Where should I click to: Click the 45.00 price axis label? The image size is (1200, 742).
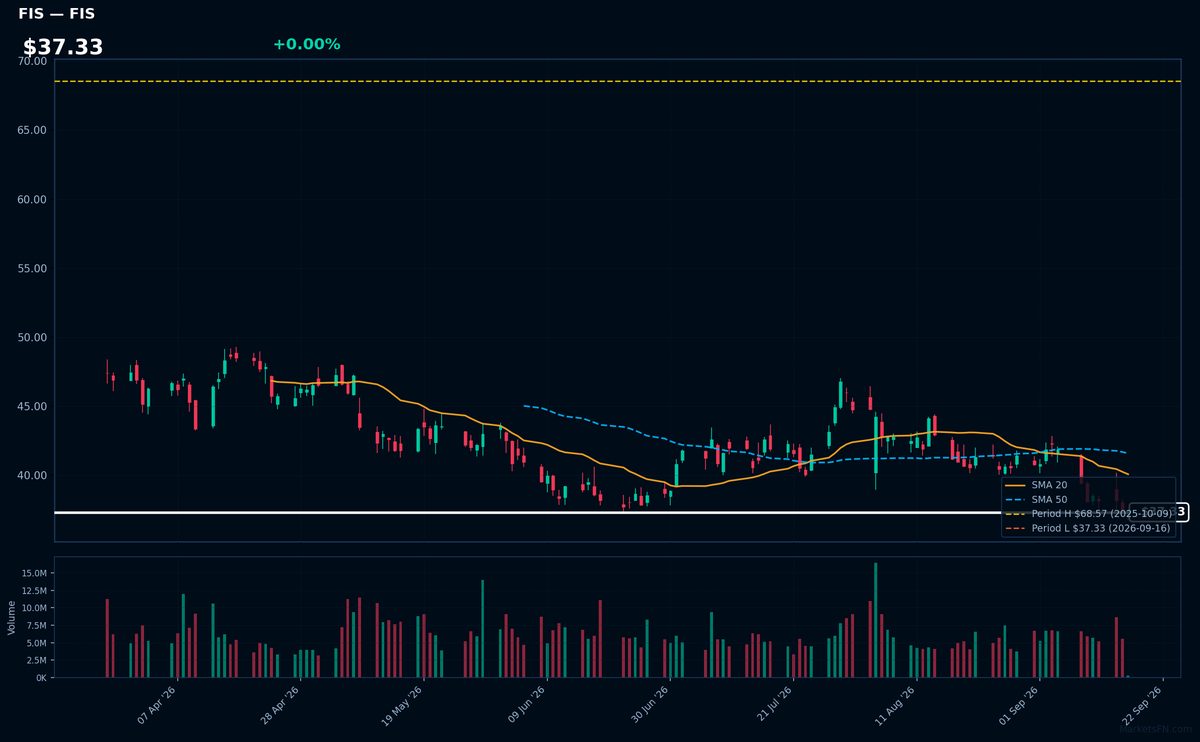coord(32,406)
